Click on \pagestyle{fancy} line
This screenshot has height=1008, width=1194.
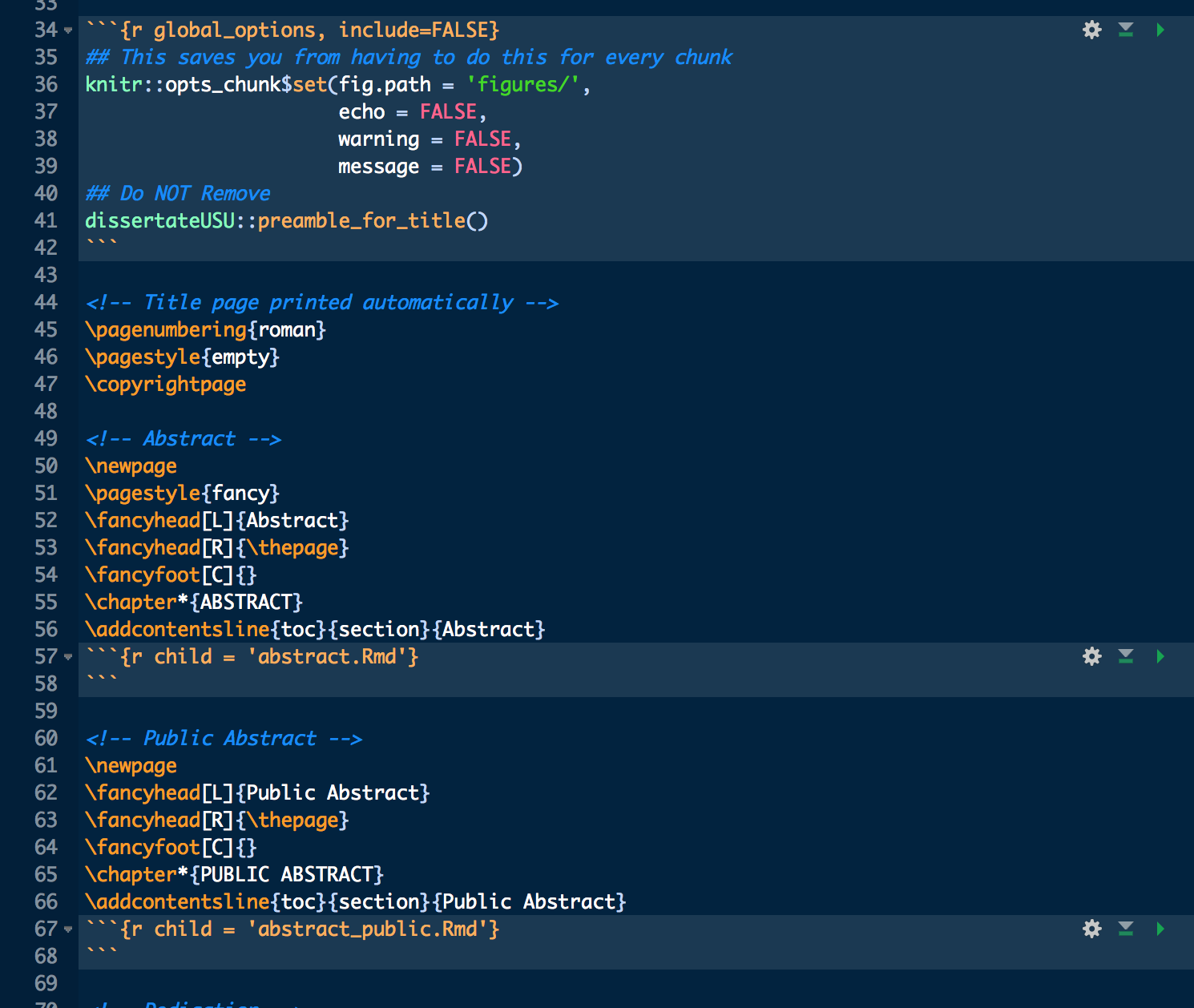[x=182, y=494]
